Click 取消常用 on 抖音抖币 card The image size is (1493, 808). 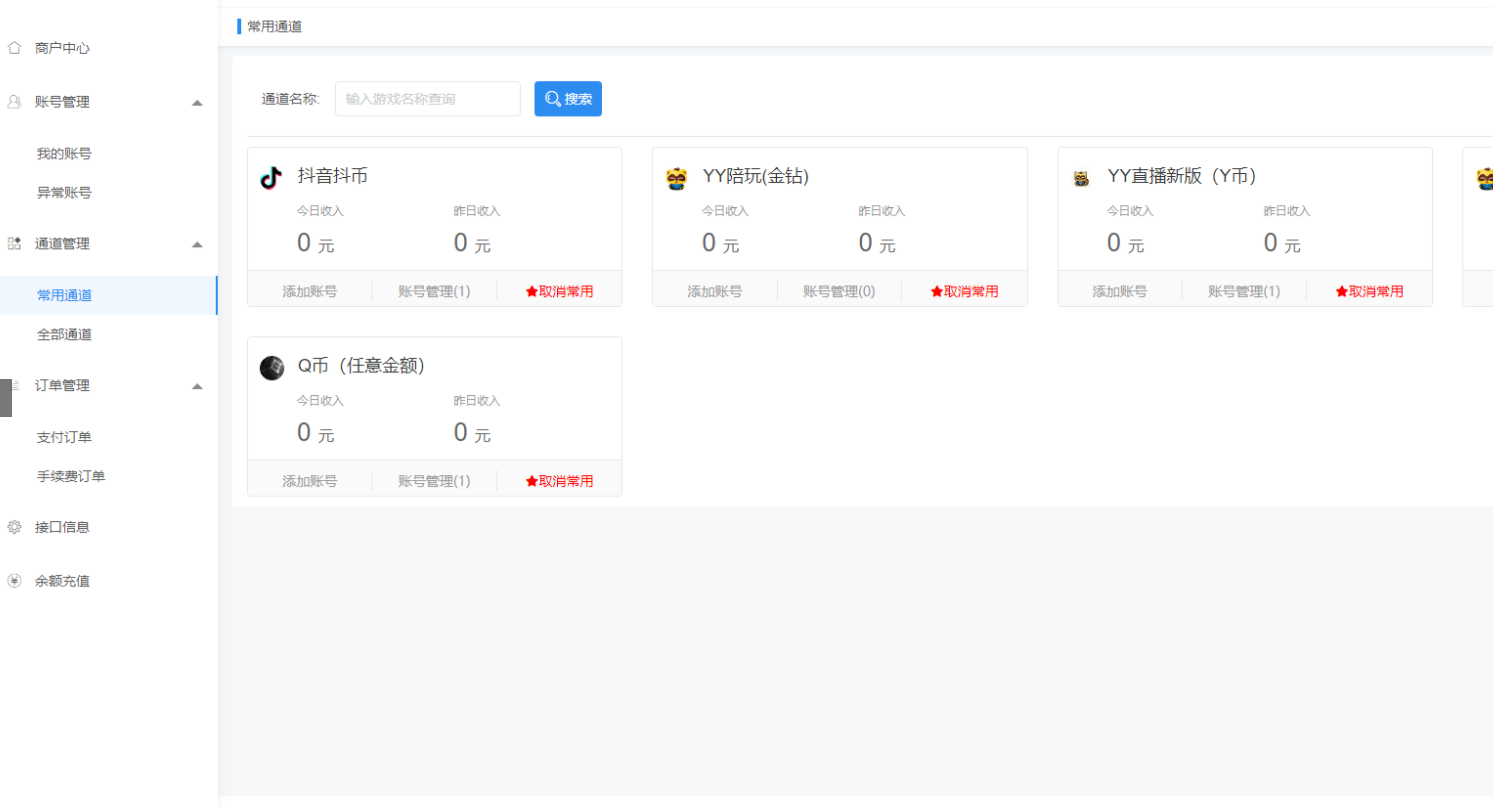pos(559,292)
